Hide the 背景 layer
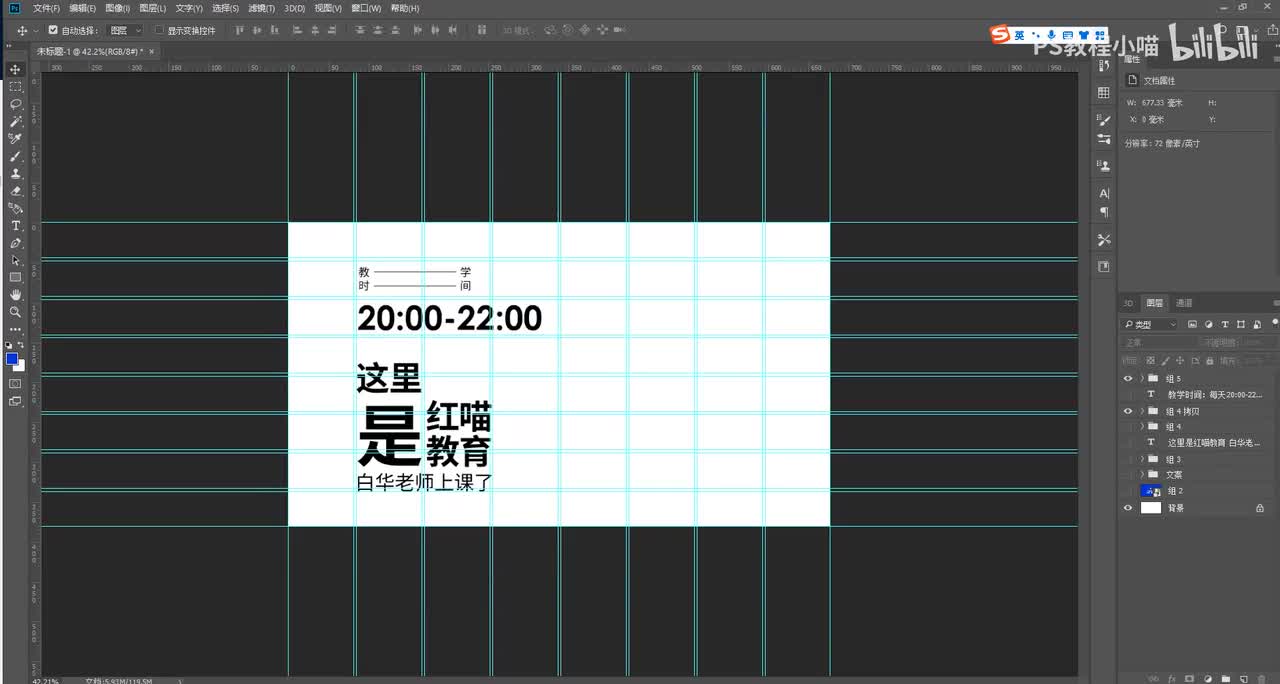The image size is (1280, 684). 1129,508
